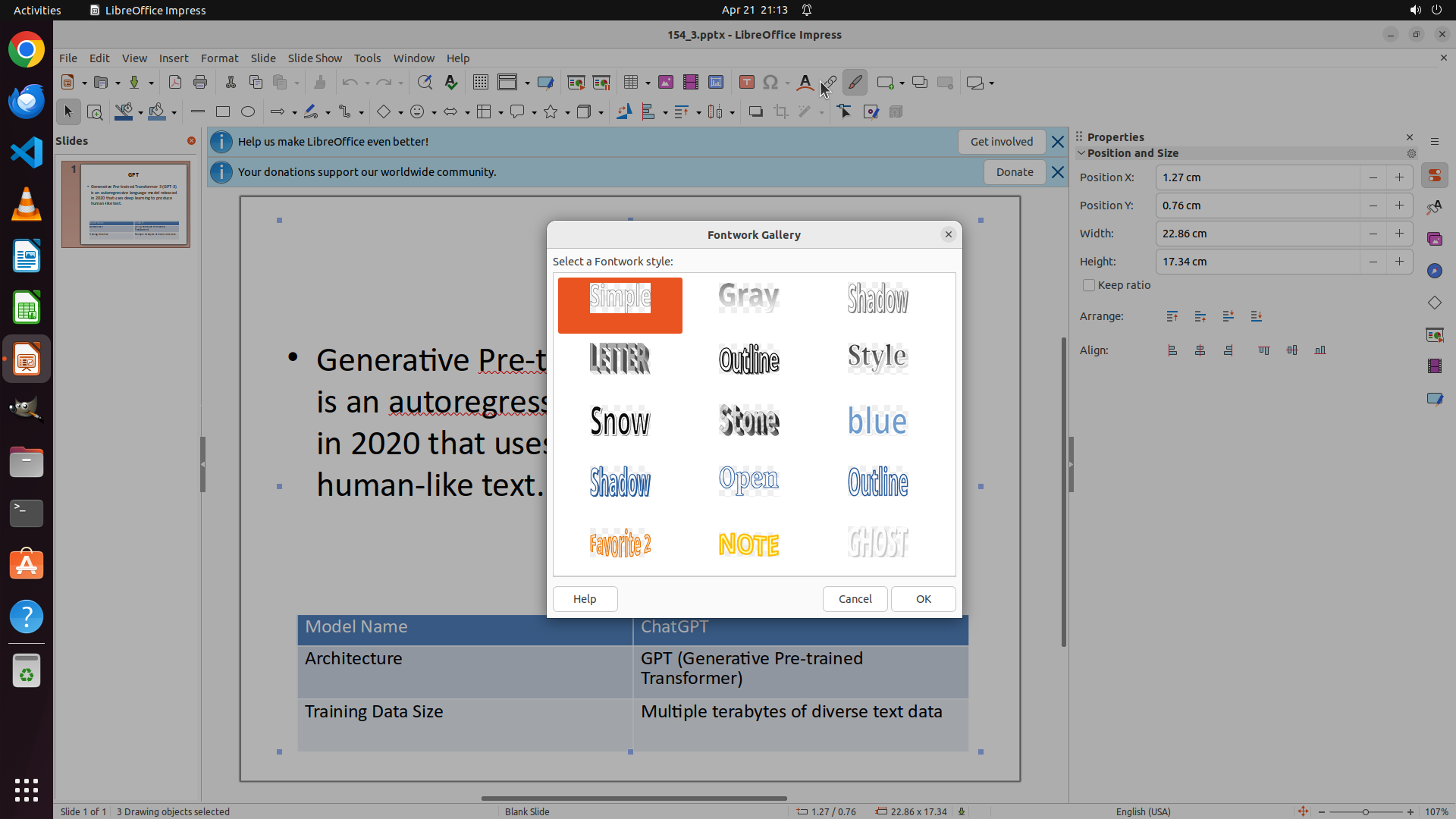Collapse the Position and Size section

click(1082, 153)
